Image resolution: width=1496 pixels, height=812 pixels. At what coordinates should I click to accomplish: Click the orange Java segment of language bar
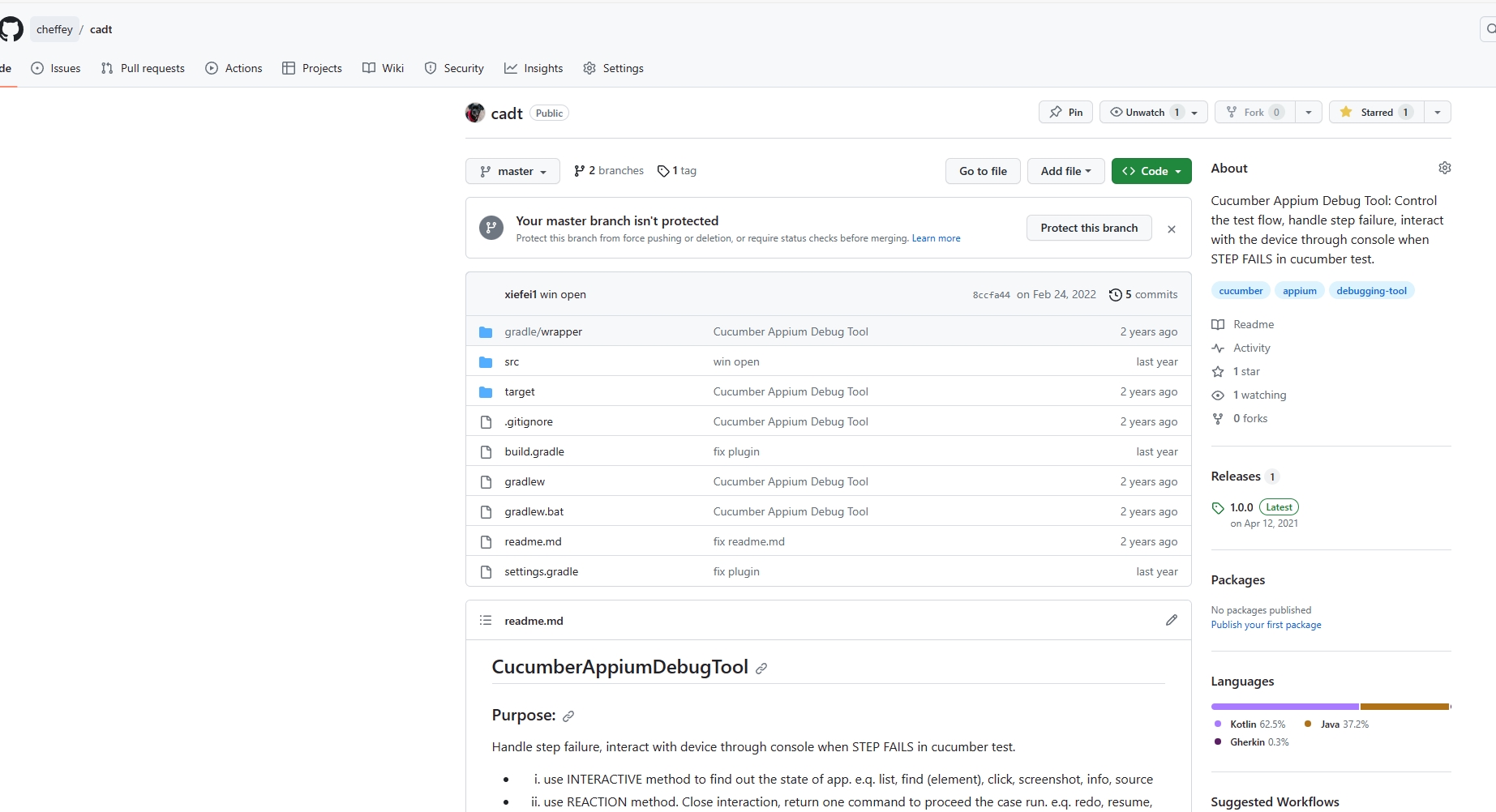(x=1404, y=707)
